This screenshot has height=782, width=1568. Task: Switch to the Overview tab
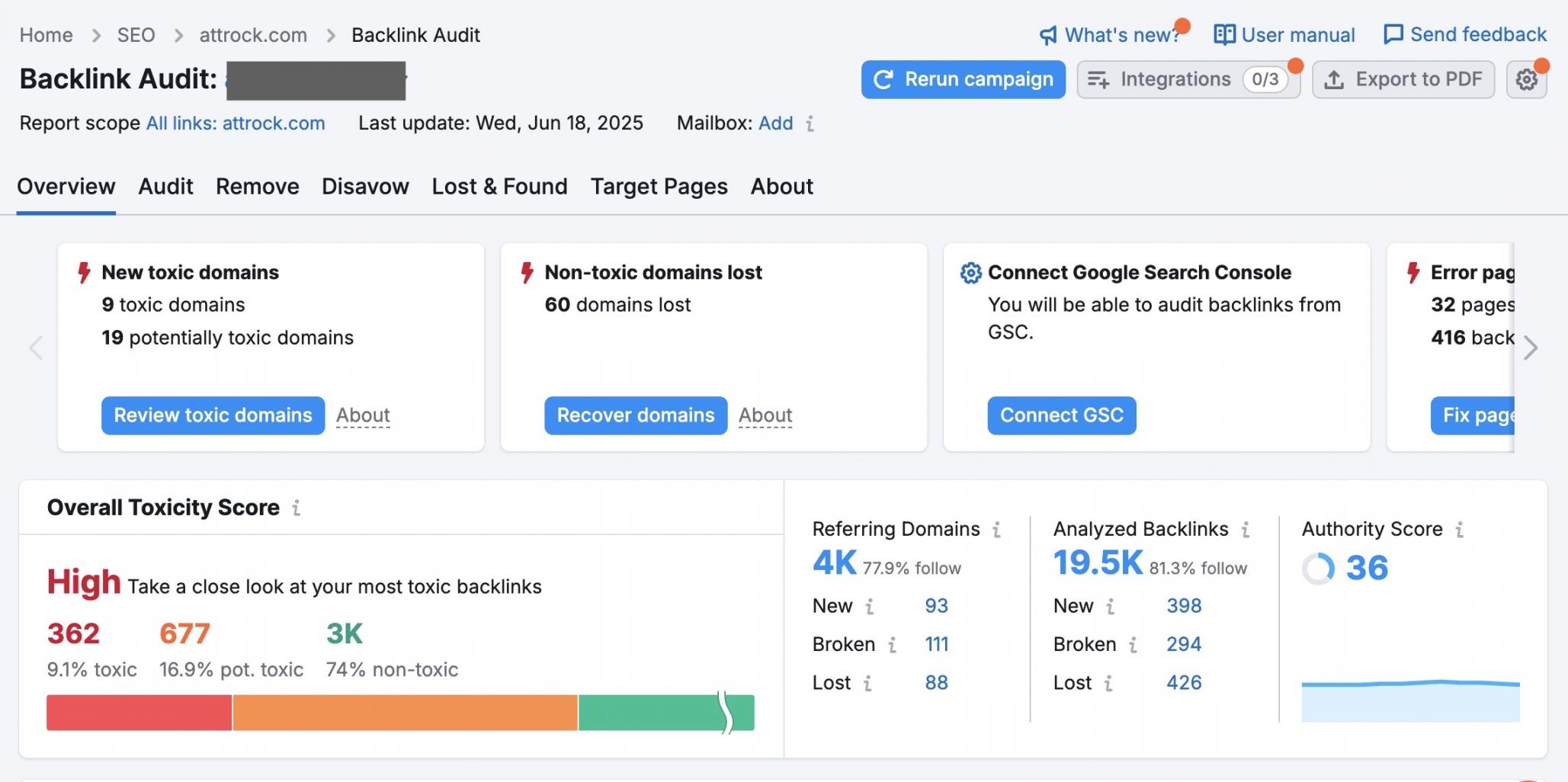tap(66, 187)
